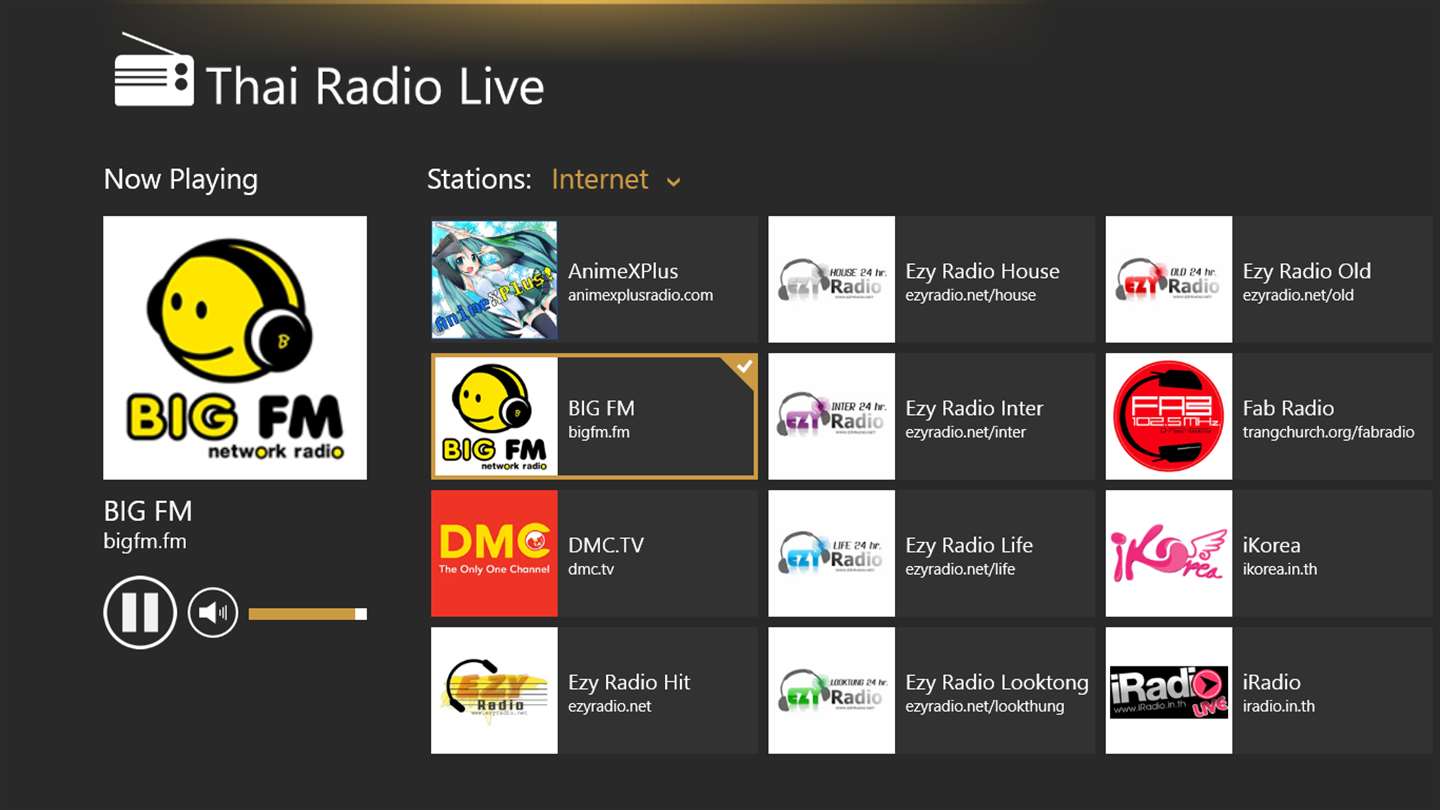Click ezyradio.net/old address text
The height and width of the screenshot is (810, 1440).
(1298, 295)
